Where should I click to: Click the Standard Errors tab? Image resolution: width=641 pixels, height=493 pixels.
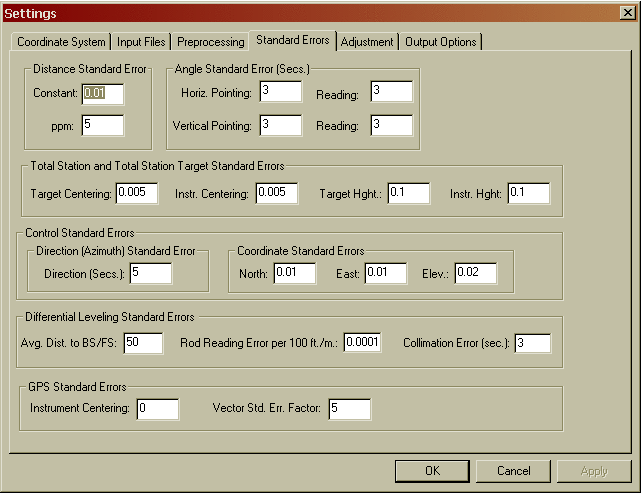click(293, 40)
